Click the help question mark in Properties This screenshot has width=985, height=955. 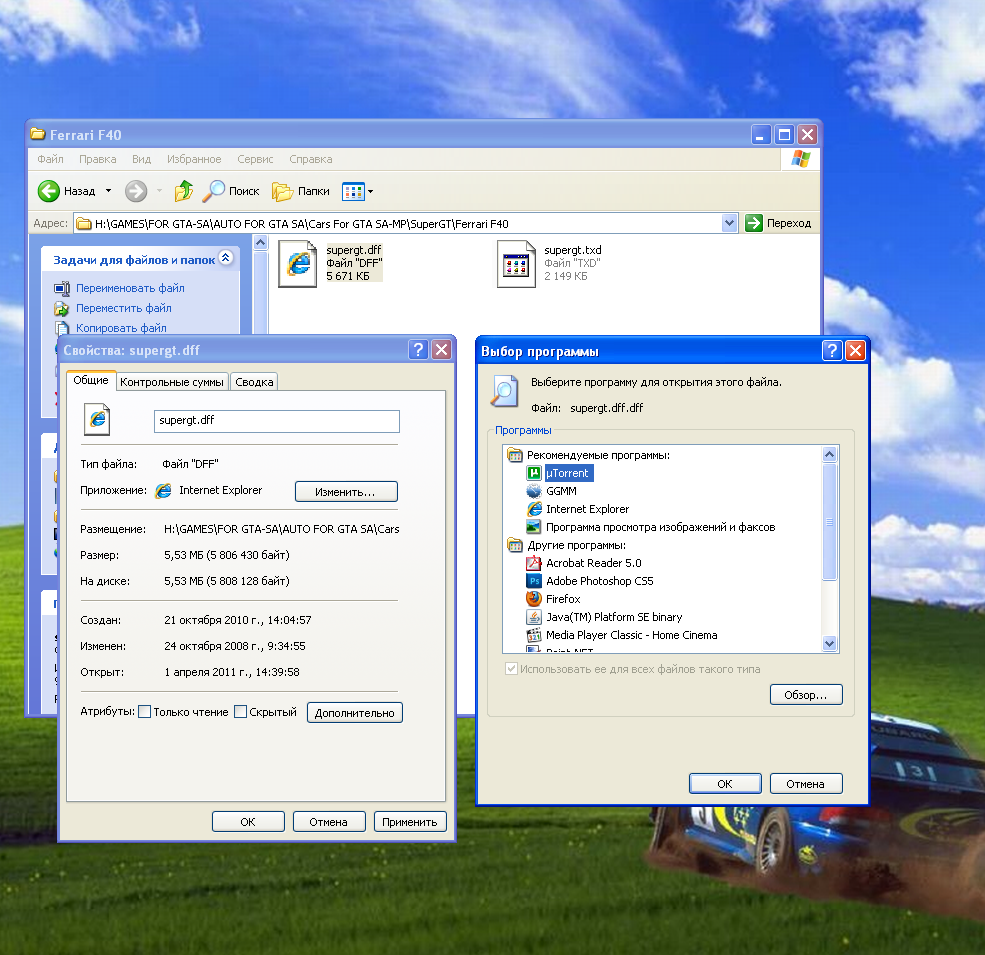(x=418, y=349)
